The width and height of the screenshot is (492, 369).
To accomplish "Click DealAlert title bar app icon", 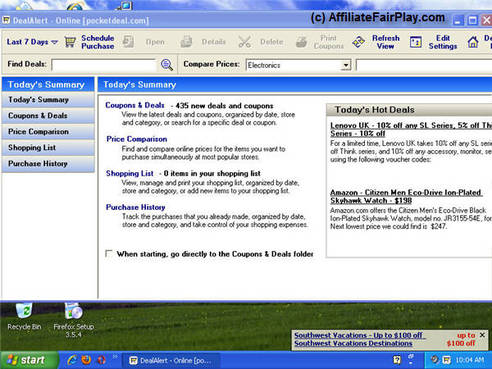I will coord(6,20).
